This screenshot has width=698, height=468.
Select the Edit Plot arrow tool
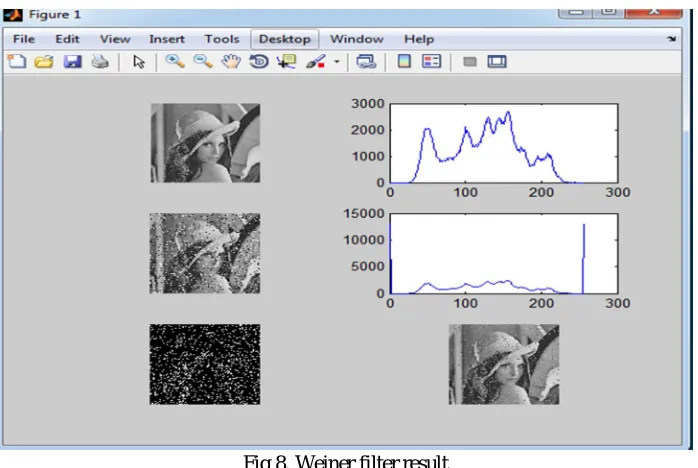139,61
